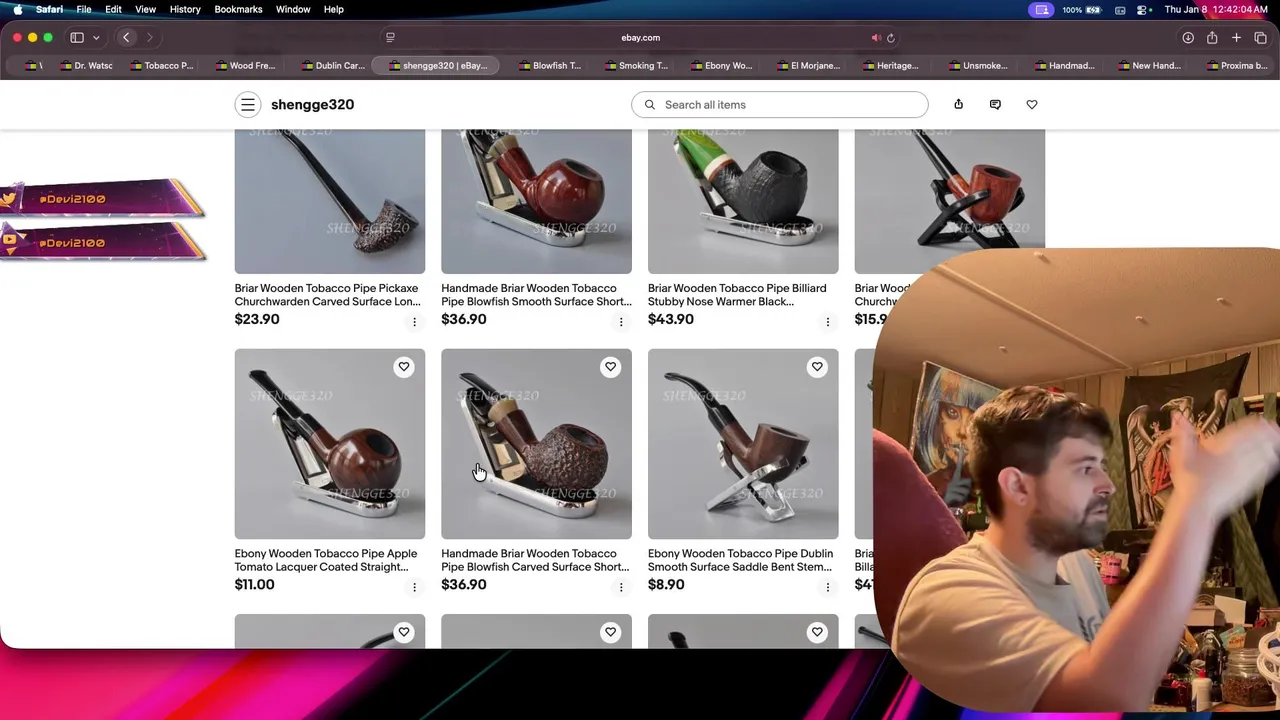Open the View menu
1280x720 pixels.
145,9
